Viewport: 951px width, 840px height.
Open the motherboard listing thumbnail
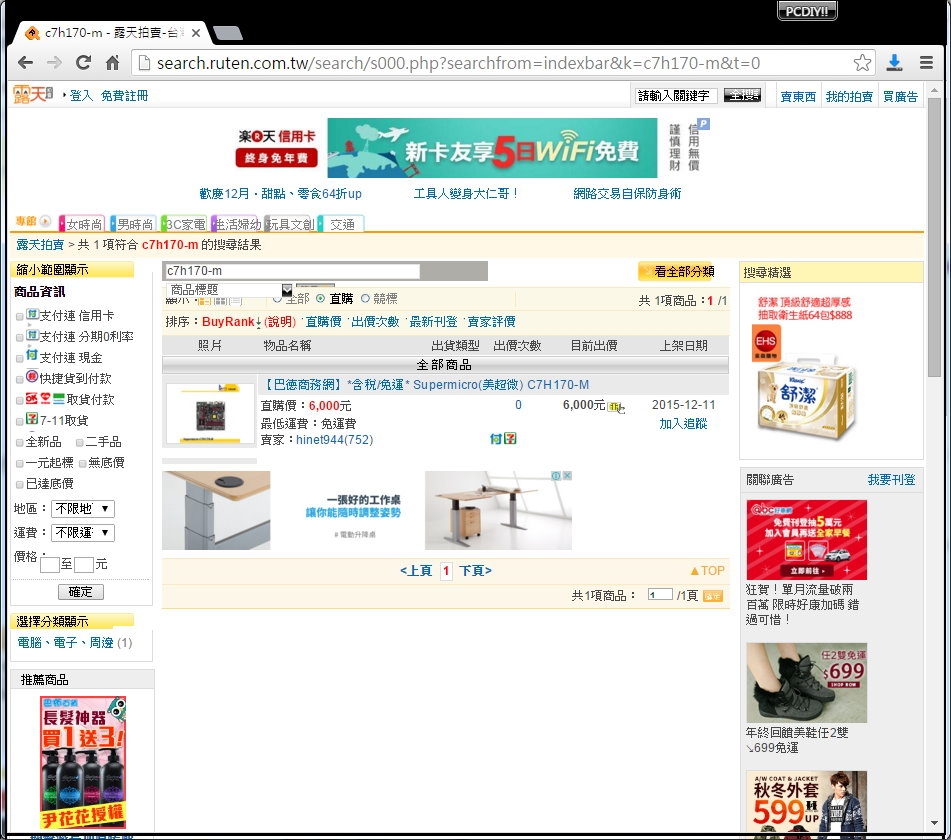pos(210,415)
